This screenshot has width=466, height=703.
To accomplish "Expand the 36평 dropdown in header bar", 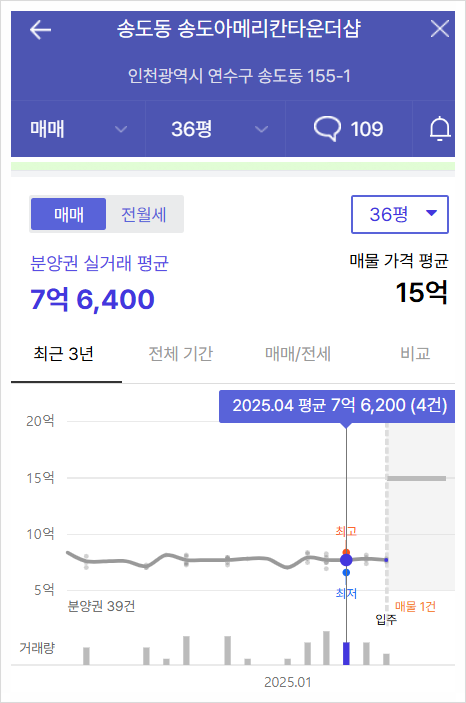I will 215,129.
